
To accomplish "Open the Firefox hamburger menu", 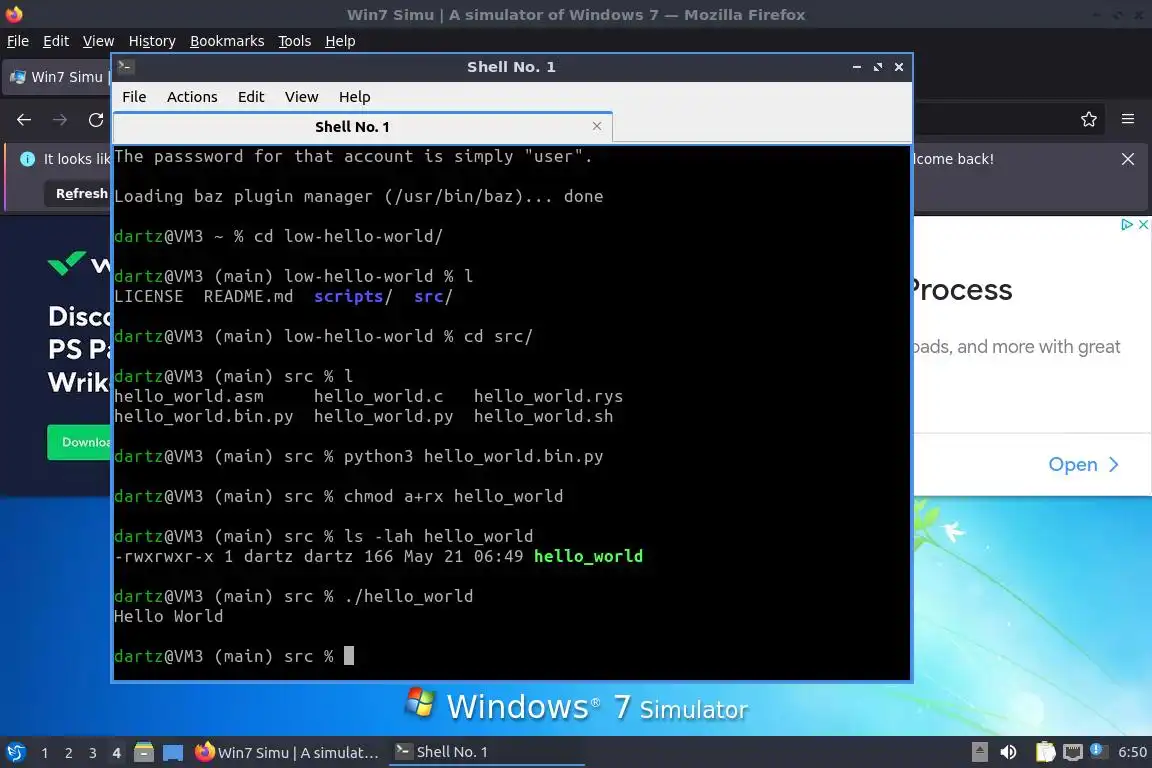I will [1128, 119].
